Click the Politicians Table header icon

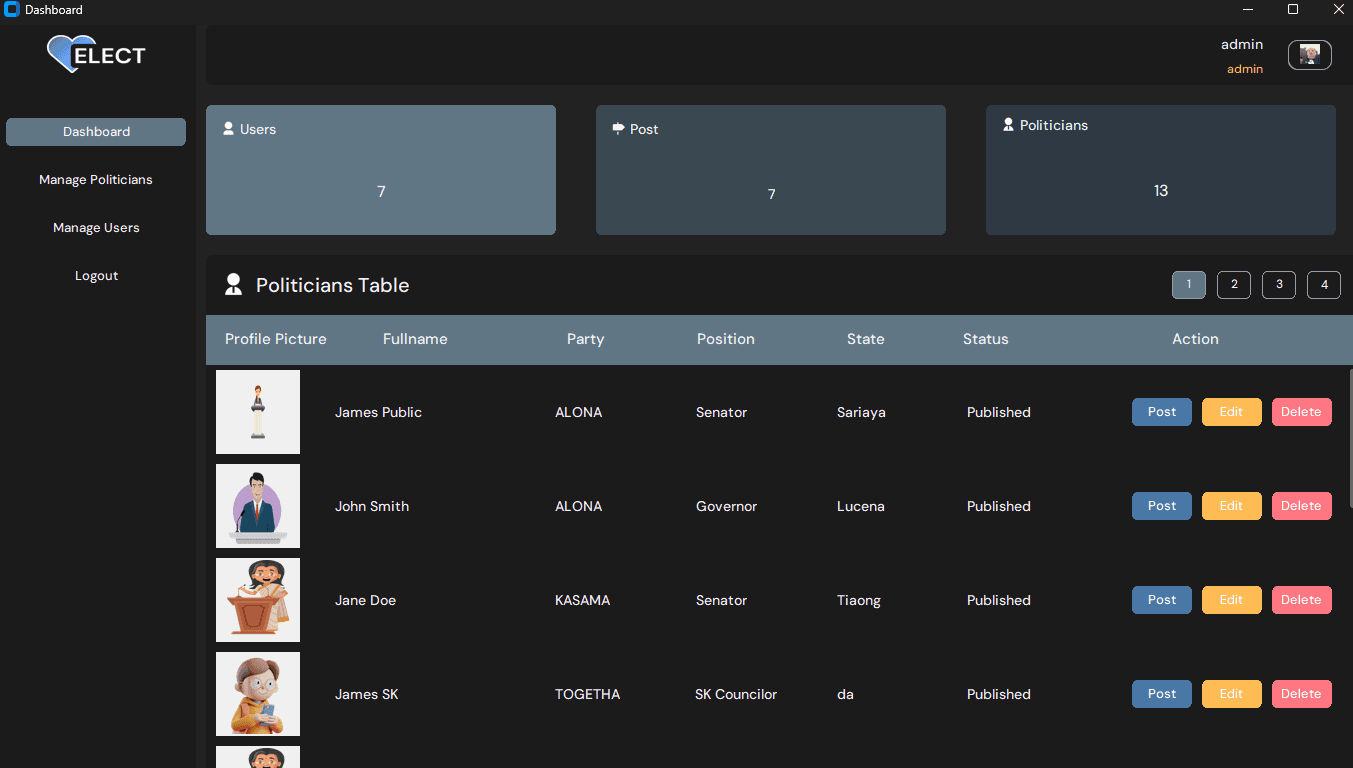pyautogui.click(x=234, y=285)
